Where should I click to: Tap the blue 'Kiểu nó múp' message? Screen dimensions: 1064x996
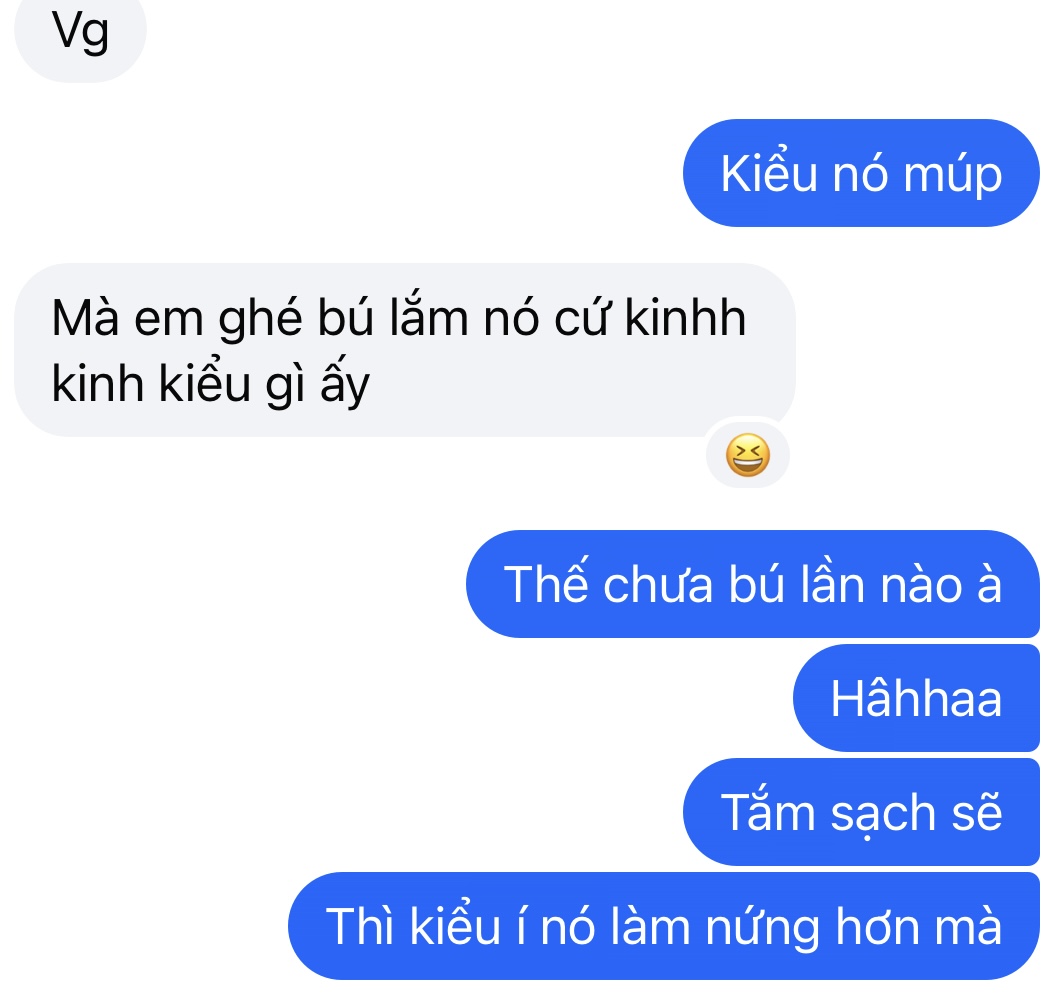point(861,173)
